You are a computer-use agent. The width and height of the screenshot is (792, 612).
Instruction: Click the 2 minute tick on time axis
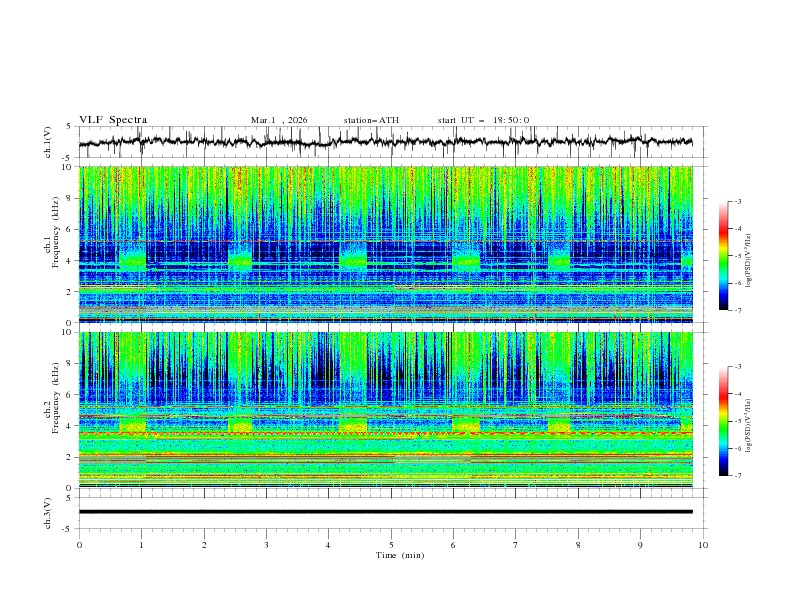click(204, 545)
